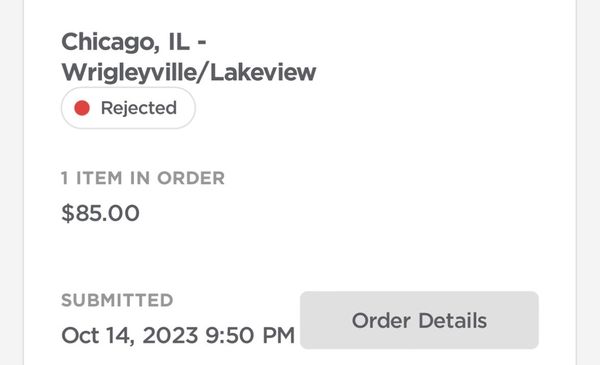Click the red rejected status dot
Viewport: 600px width, 365px height.
tap(82, 108)
